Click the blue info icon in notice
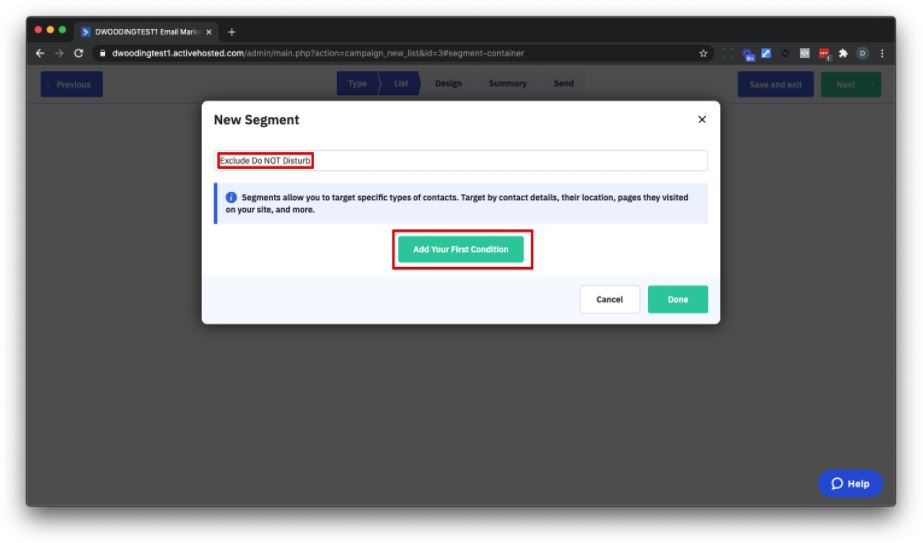The image size is (923, 543). pyautogui.click(x=231, y=197)
